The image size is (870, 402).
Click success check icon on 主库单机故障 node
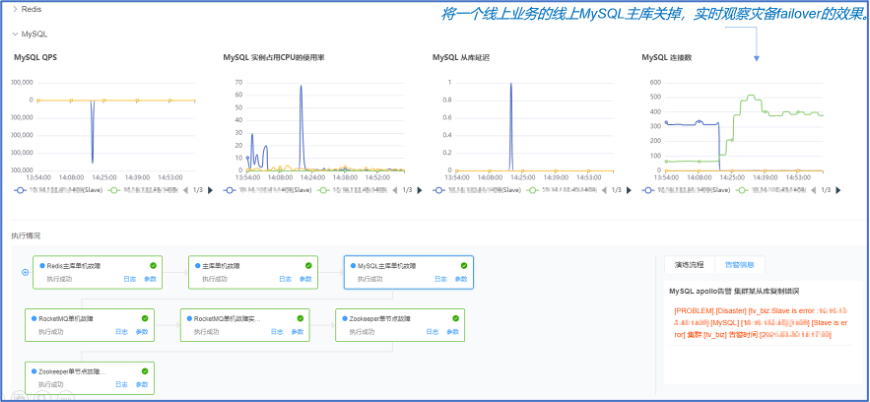308,266
